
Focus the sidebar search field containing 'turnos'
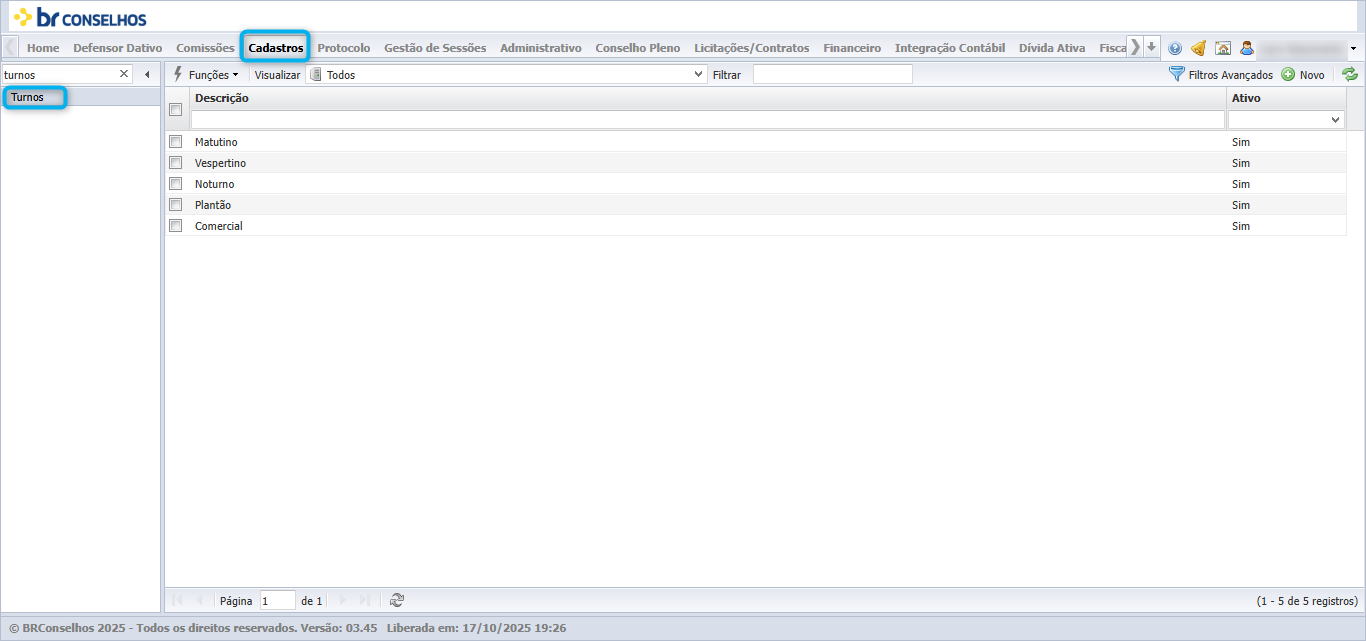[59, 75]
